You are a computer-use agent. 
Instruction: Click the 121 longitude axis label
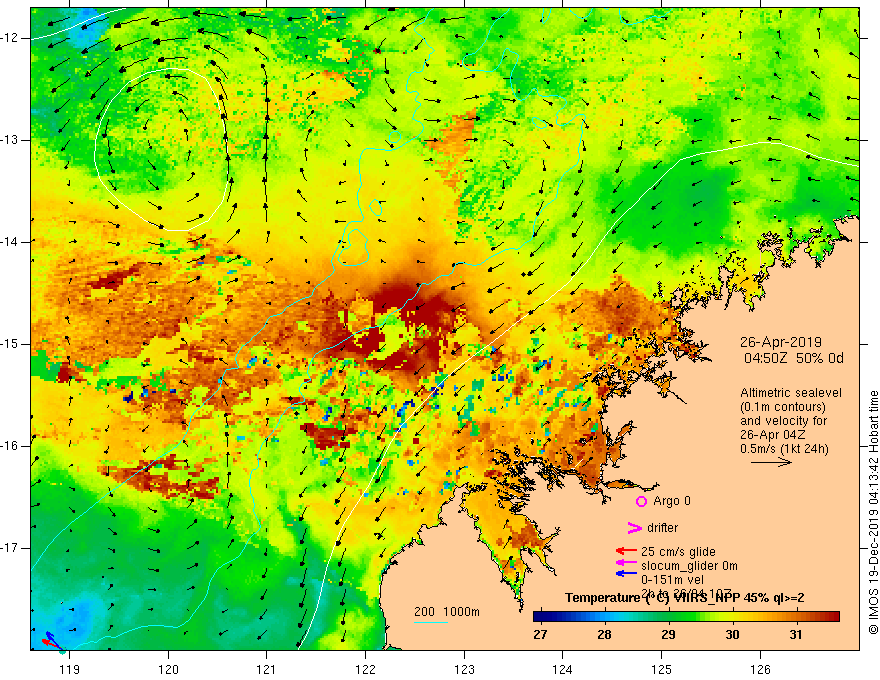[266, 669]
